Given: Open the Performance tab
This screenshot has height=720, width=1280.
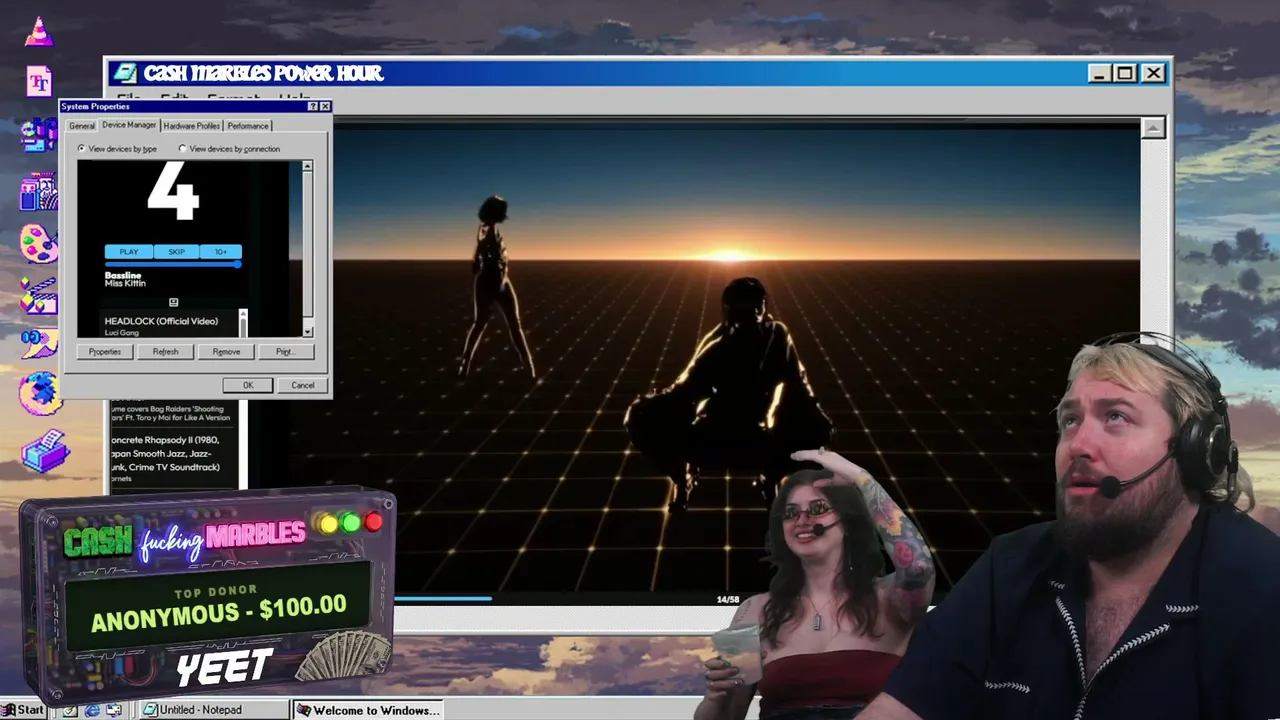Looking at the screenshot, I should tap(248, 126).
